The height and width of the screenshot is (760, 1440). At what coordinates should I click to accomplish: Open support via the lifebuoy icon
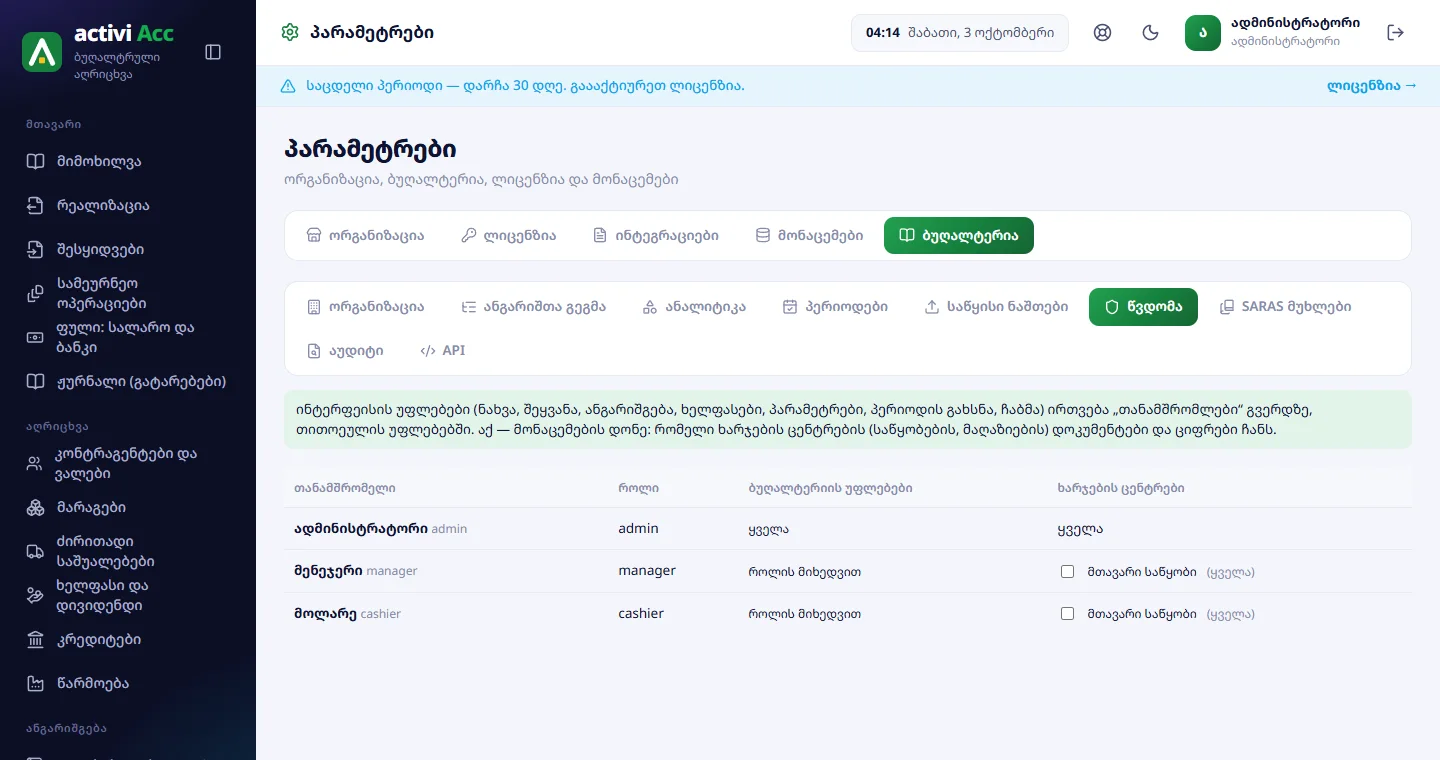1103,32
